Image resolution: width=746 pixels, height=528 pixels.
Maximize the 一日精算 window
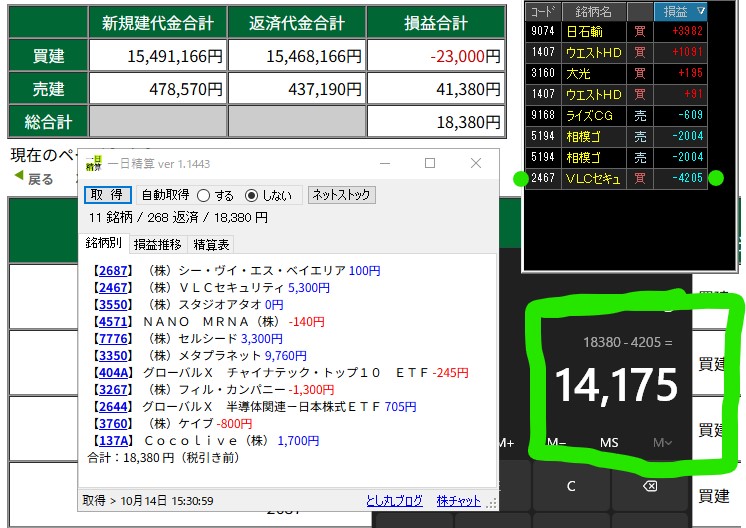430,163
